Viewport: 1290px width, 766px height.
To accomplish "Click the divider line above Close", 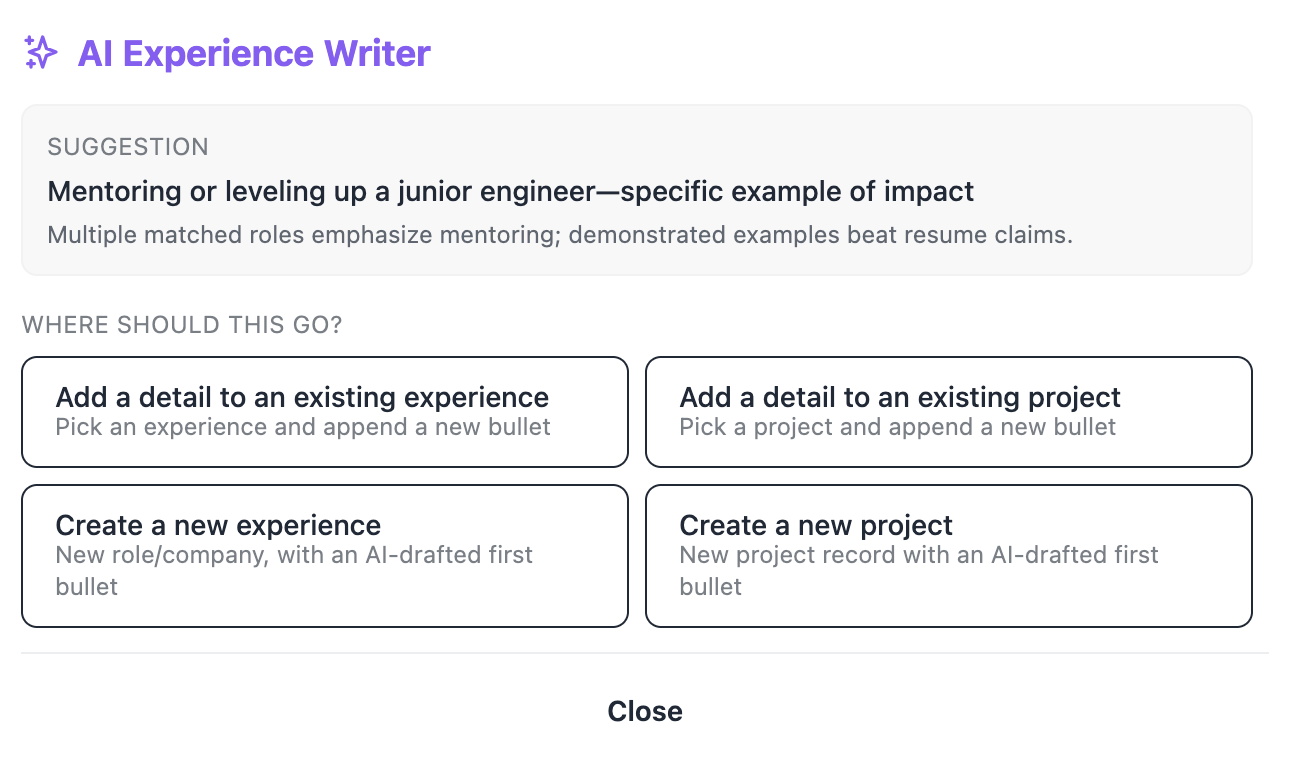I will coord(645,653).
